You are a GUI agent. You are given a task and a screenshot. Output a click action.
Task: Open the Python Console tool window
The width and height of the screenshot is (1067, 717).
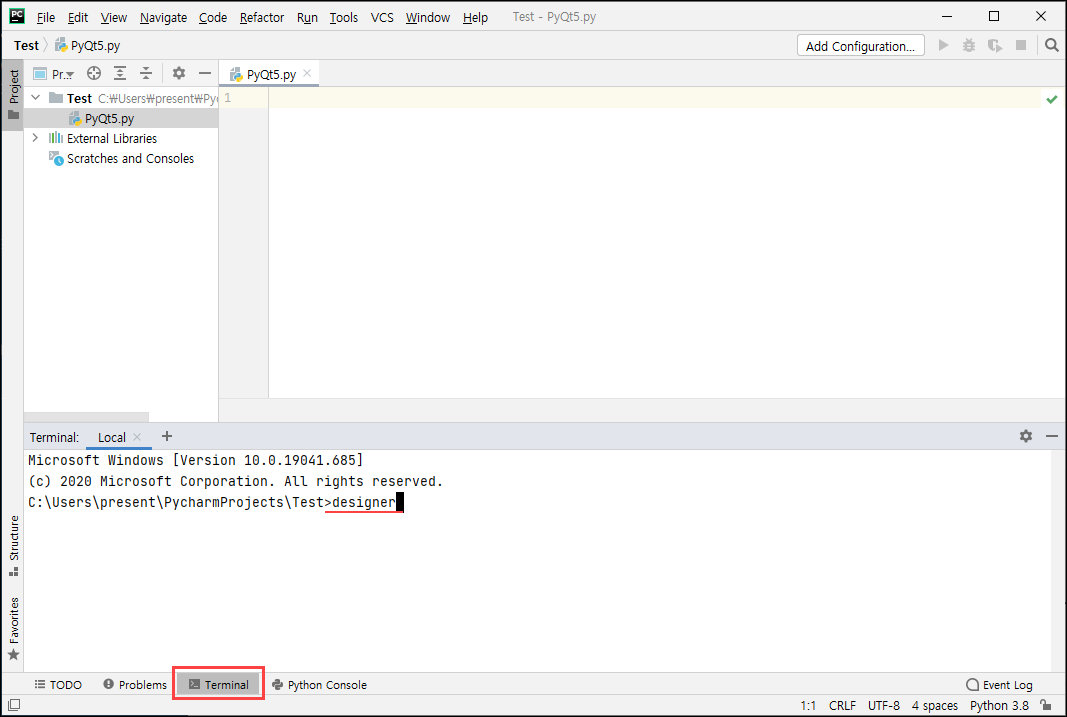[x=319, y=685]
